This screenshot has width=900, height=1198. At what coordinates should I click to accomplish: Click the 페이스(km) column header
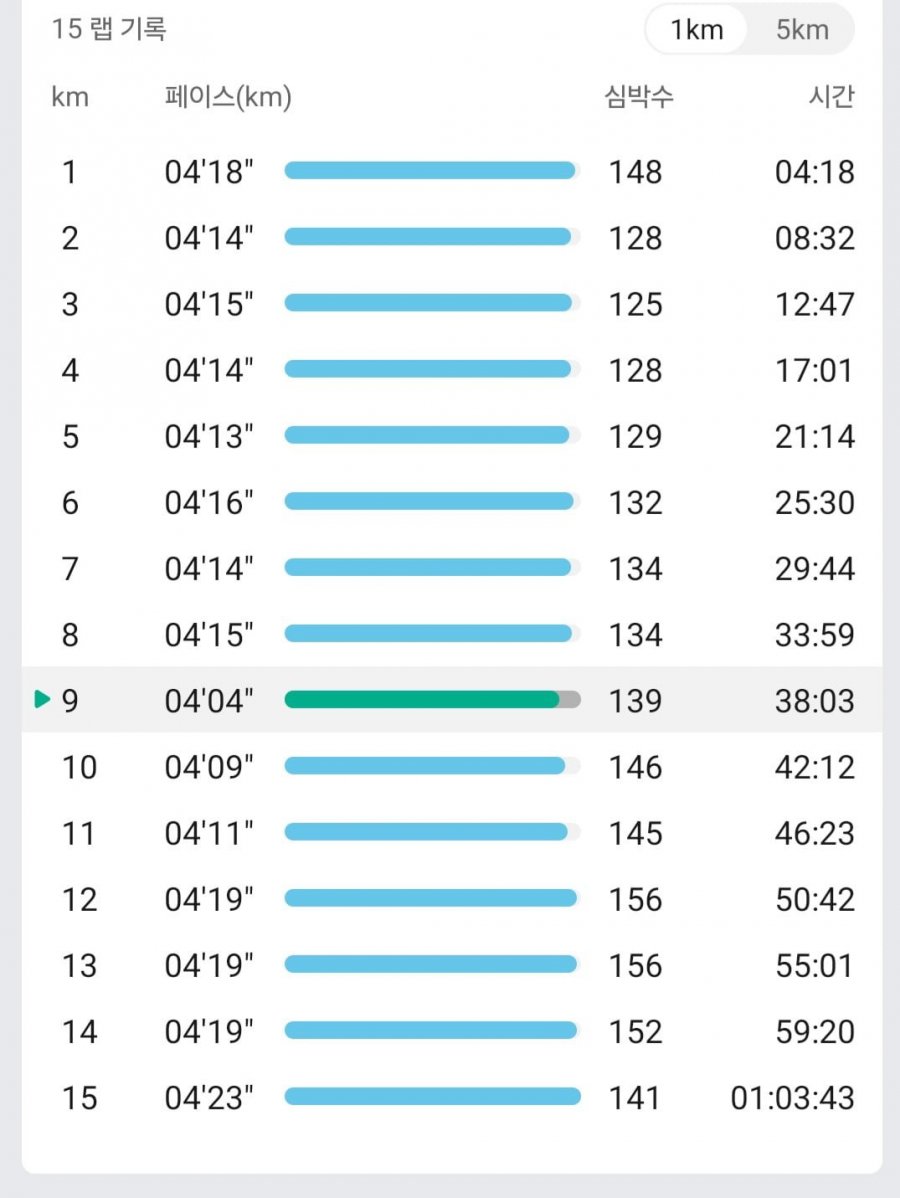point(228,97)
